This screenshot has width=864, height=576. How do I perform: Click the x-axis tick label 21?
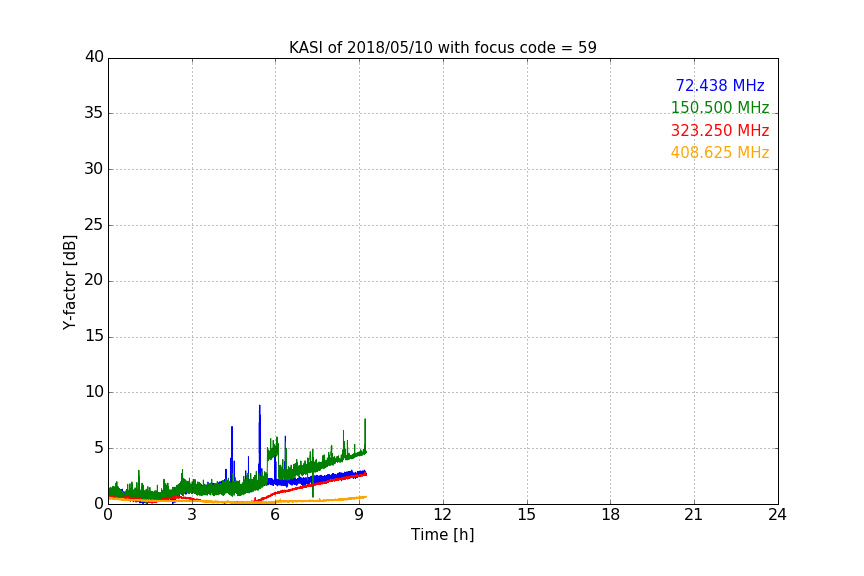[694, 515]
